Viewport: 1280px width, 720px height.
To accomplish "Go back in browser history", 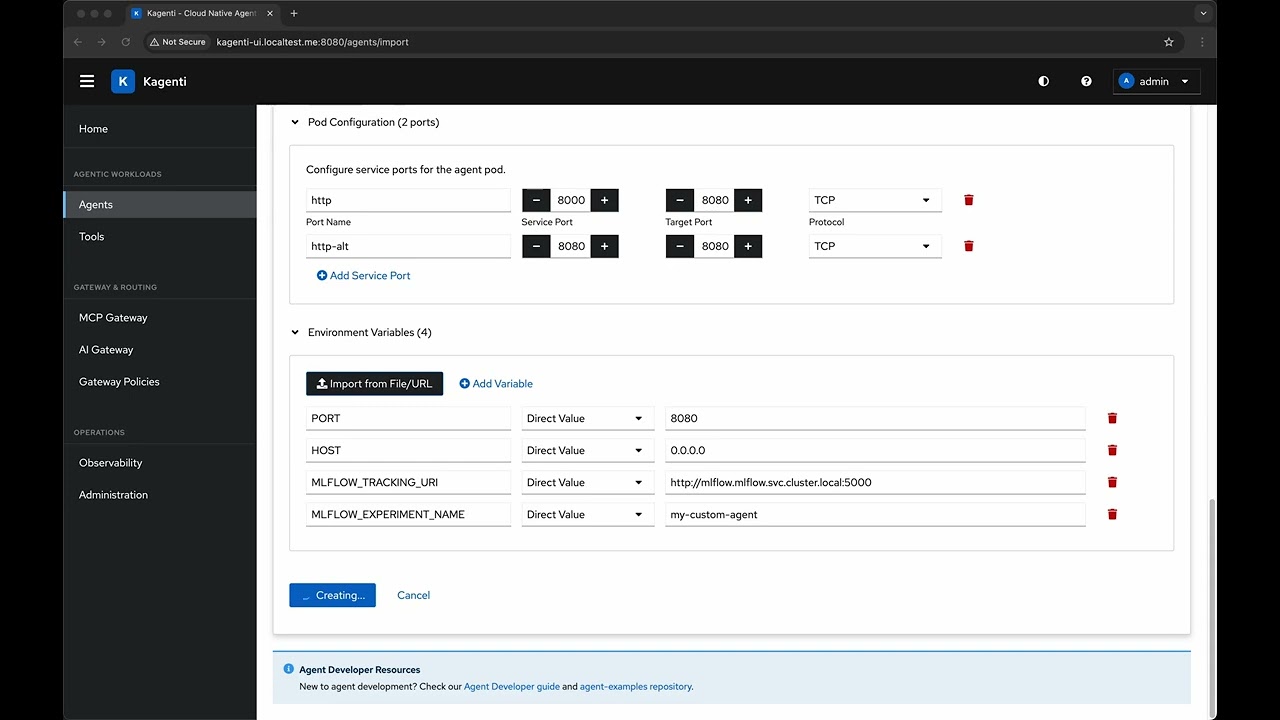I will coord(78,42).
